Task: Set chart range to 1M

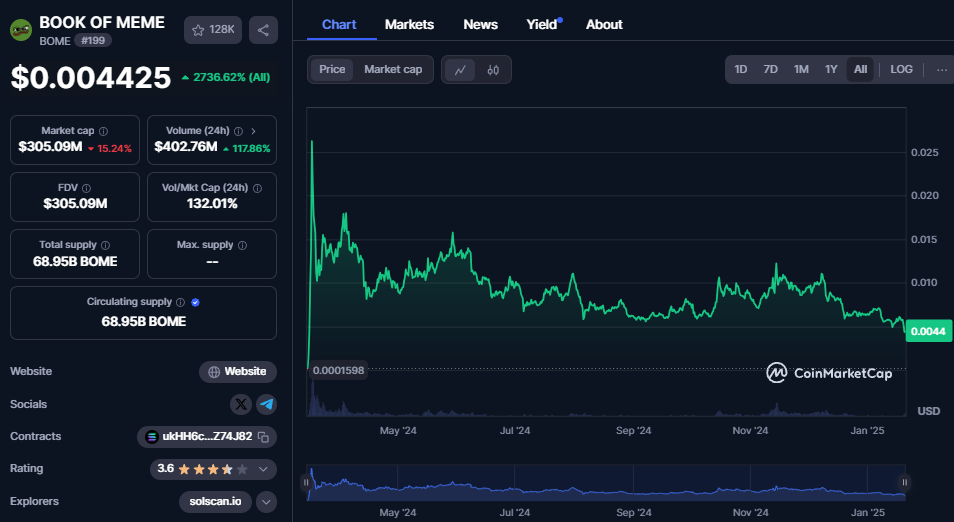Action: pos(801,69)
